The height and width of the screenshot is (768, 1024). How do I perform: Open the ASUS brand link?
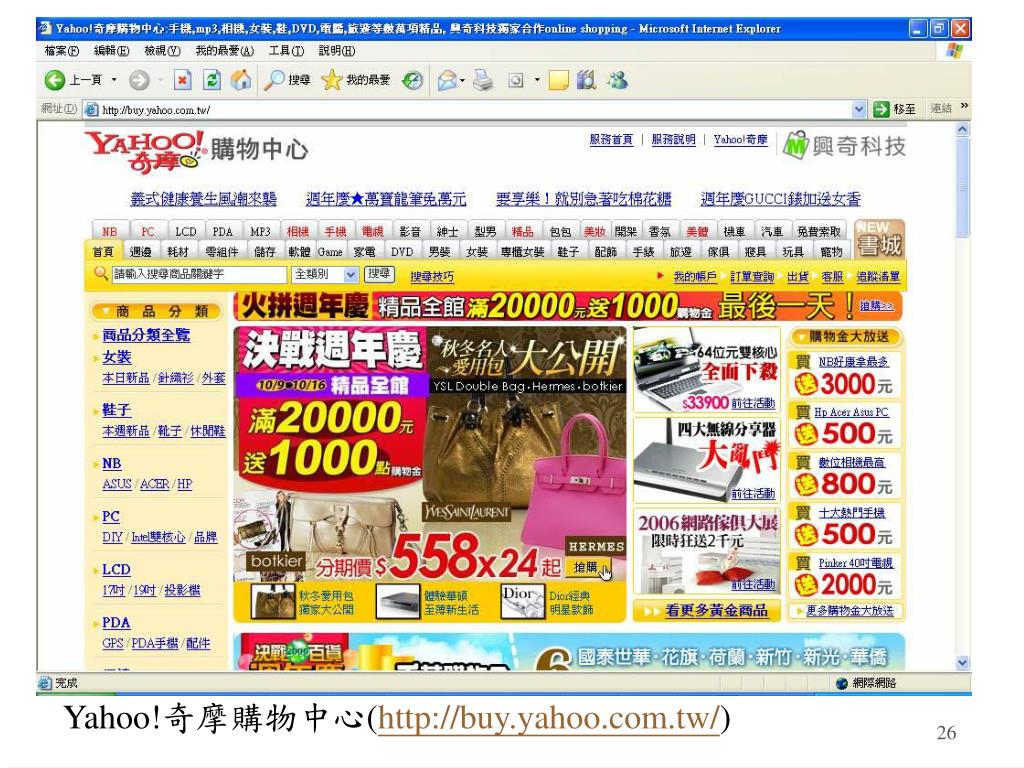pyautogui.click(x=117, y=484)
